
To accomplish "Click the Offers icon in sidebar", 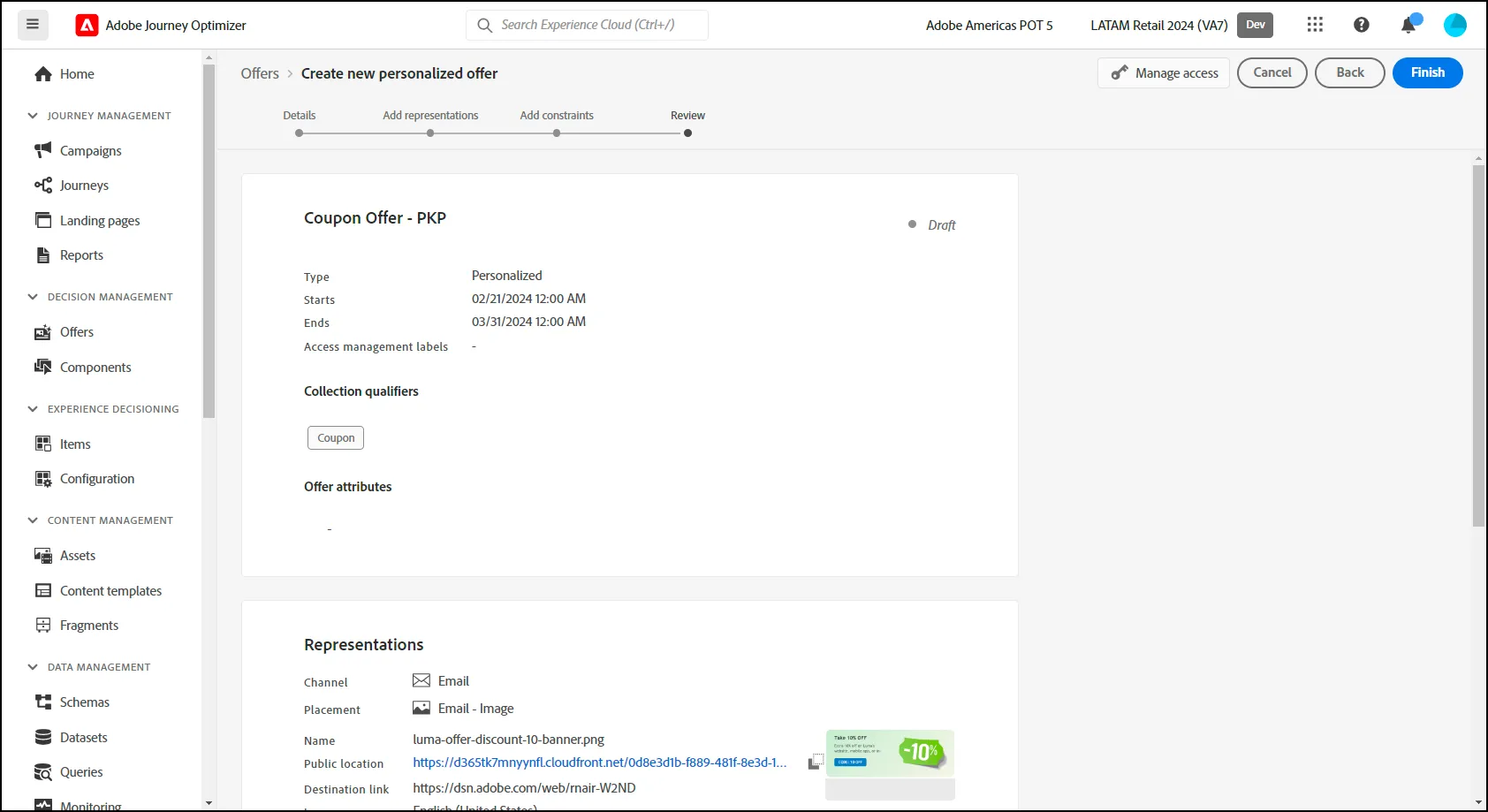I will 43,332.
